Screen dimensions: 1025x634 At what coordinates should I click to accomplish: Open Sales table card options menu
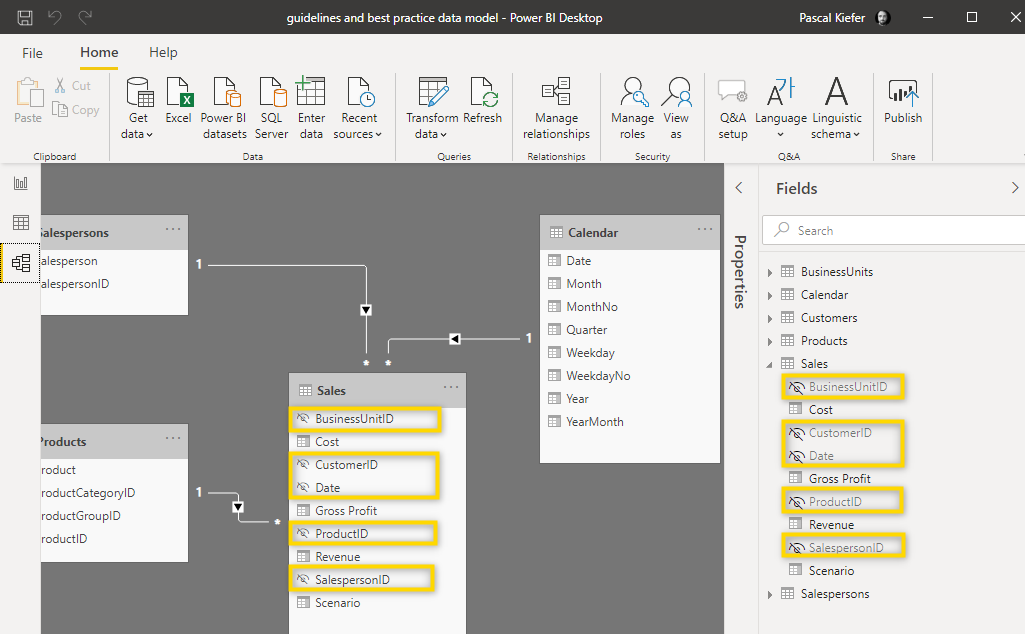(x=451, y=387)
